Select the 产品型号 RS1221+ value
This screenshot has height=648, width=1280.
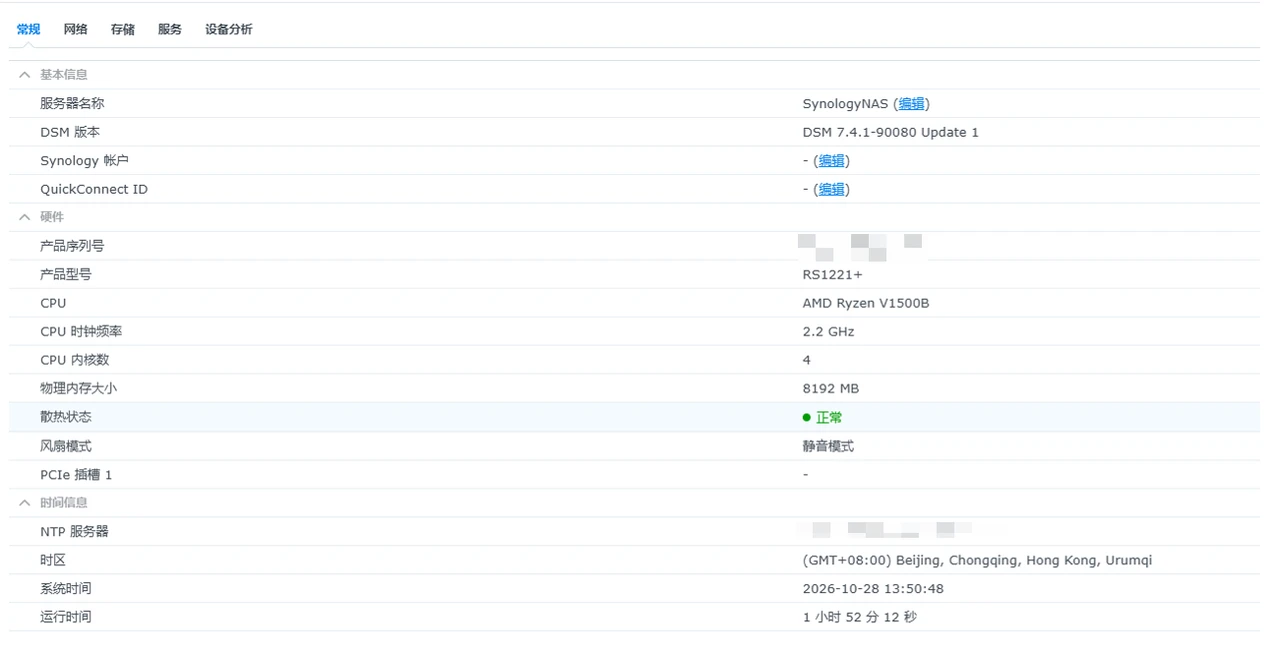832,275
